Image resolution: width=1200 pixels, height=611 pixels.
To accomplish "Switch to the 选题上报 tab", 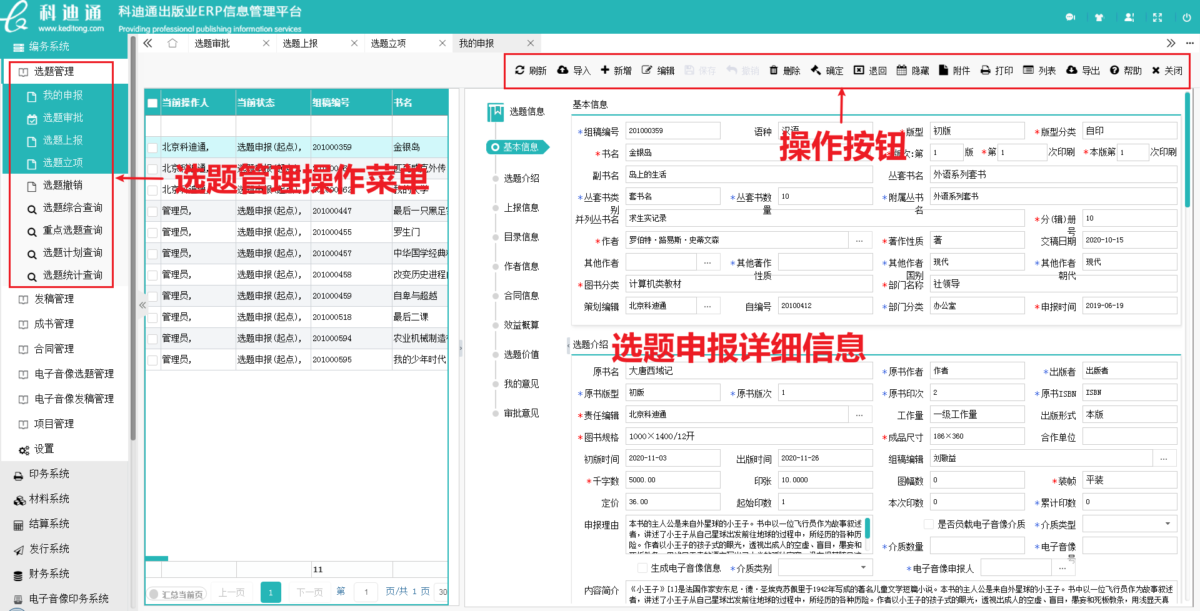I will click(x=300, y=43).
